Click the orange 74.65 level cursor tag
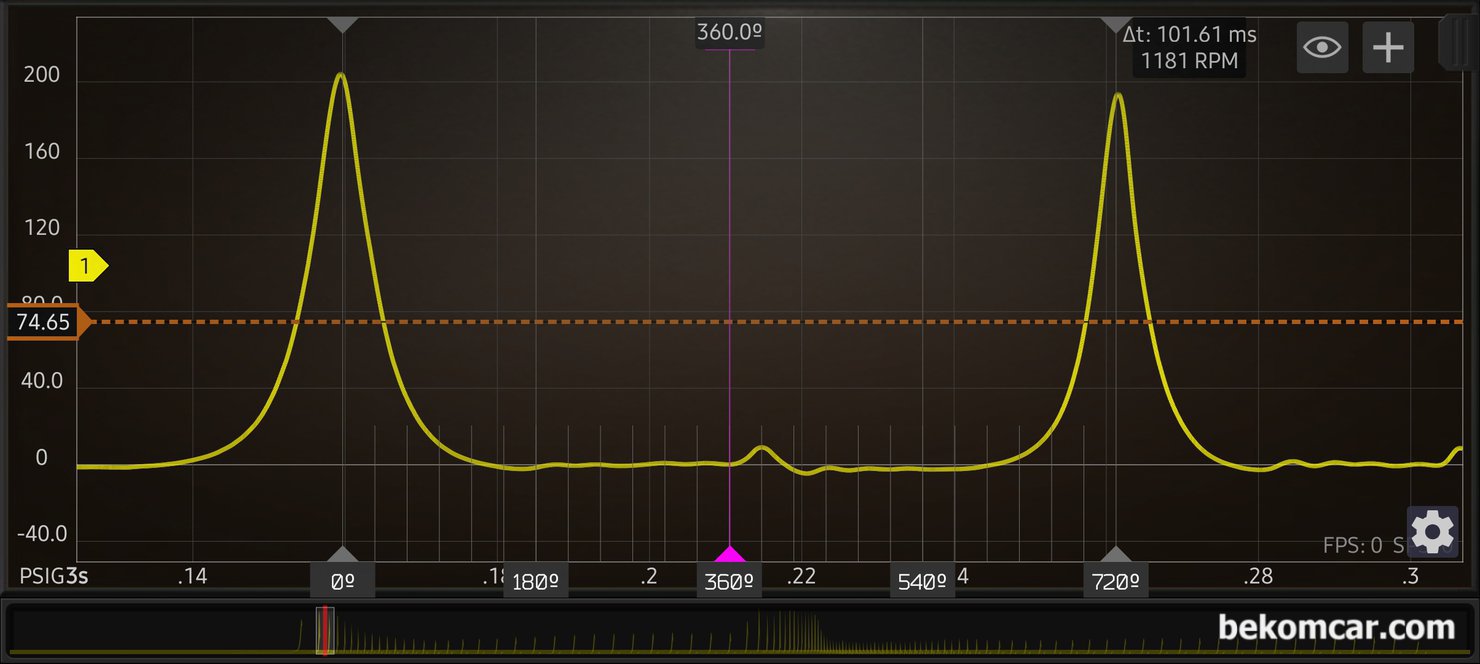This screenshot has width=1480, height=664. tap(45, 322)
